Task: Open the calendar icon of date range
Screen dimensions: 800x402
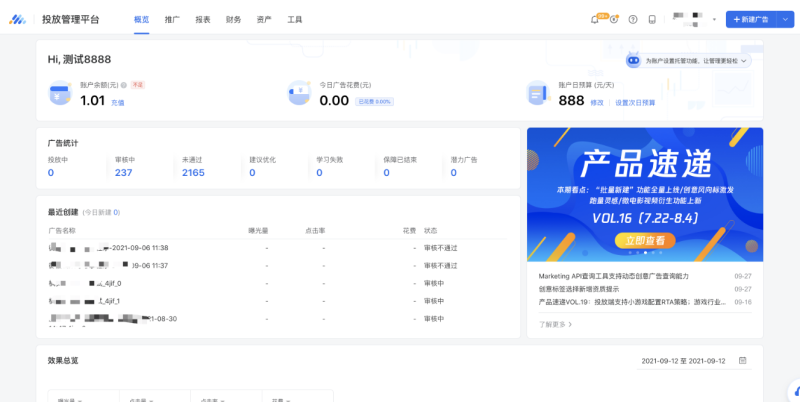Action: (x=743, y=361)
